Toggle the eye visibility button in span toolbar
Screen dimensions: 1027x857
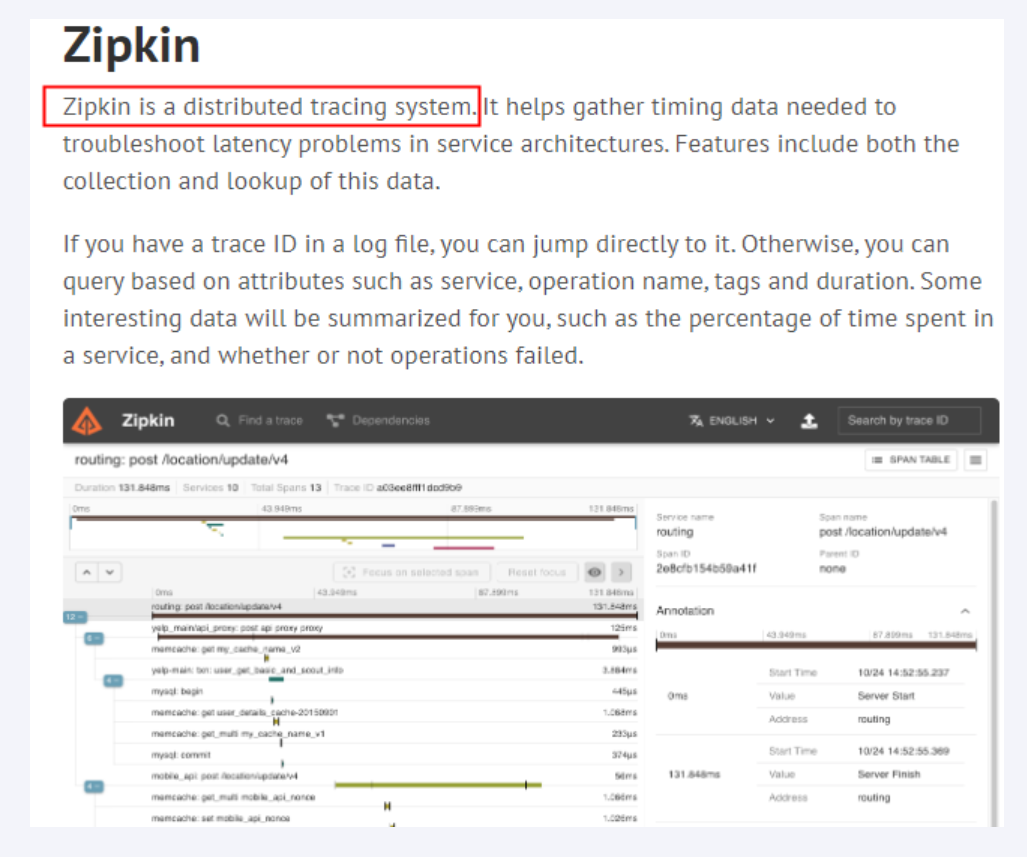tap(595, 572)
